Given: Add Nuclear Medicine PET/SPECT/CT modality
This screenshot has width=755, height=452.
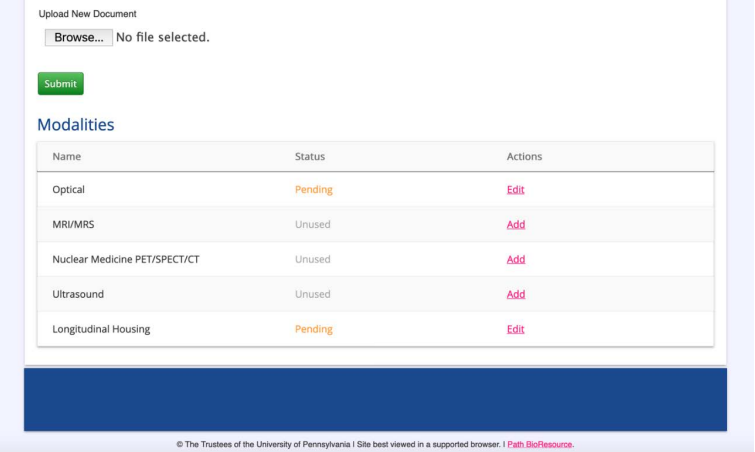Looking at the screenshot, I should pos(516,259).
